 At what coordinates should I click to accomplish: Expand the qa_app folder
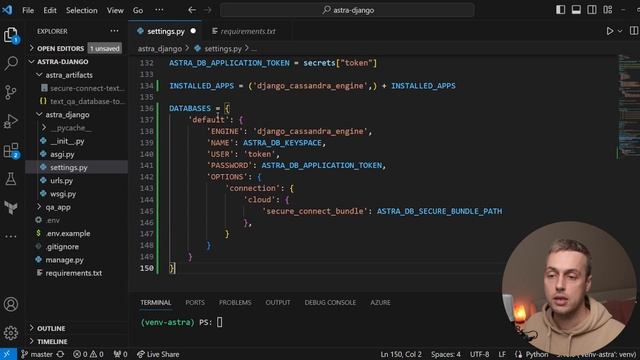tap(77, 207)
